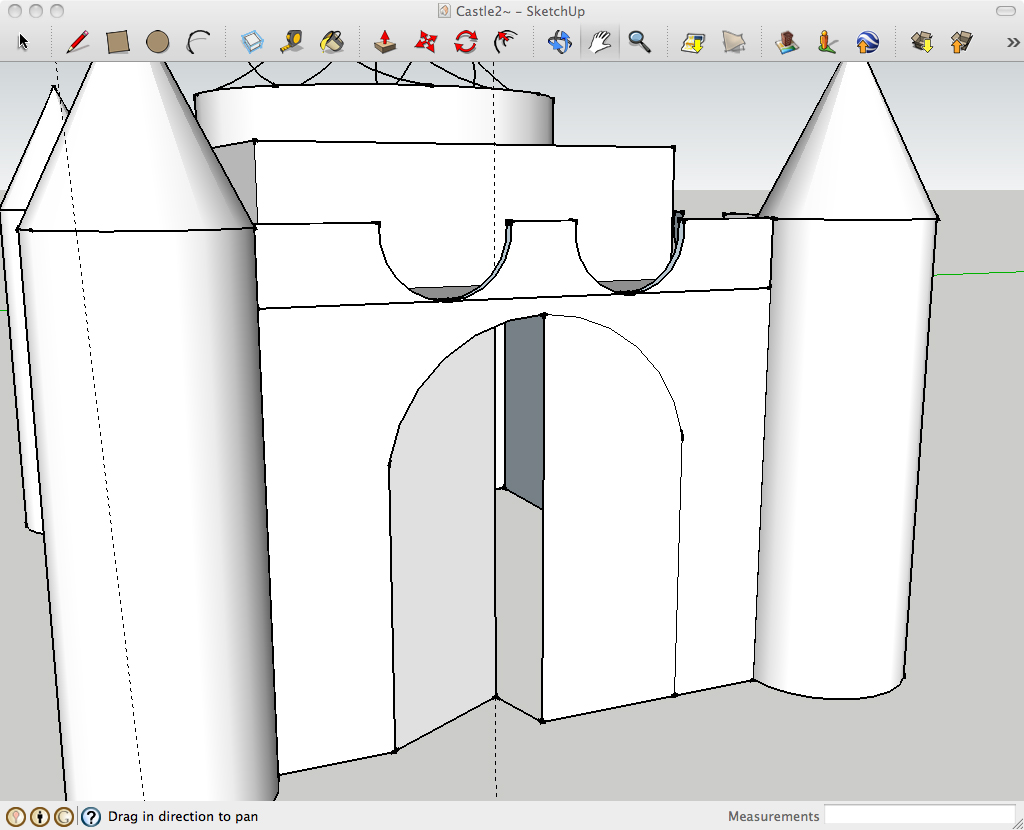Select the arrow Select tool
The height and width of the screenshot is (830, 1024).
24,42
